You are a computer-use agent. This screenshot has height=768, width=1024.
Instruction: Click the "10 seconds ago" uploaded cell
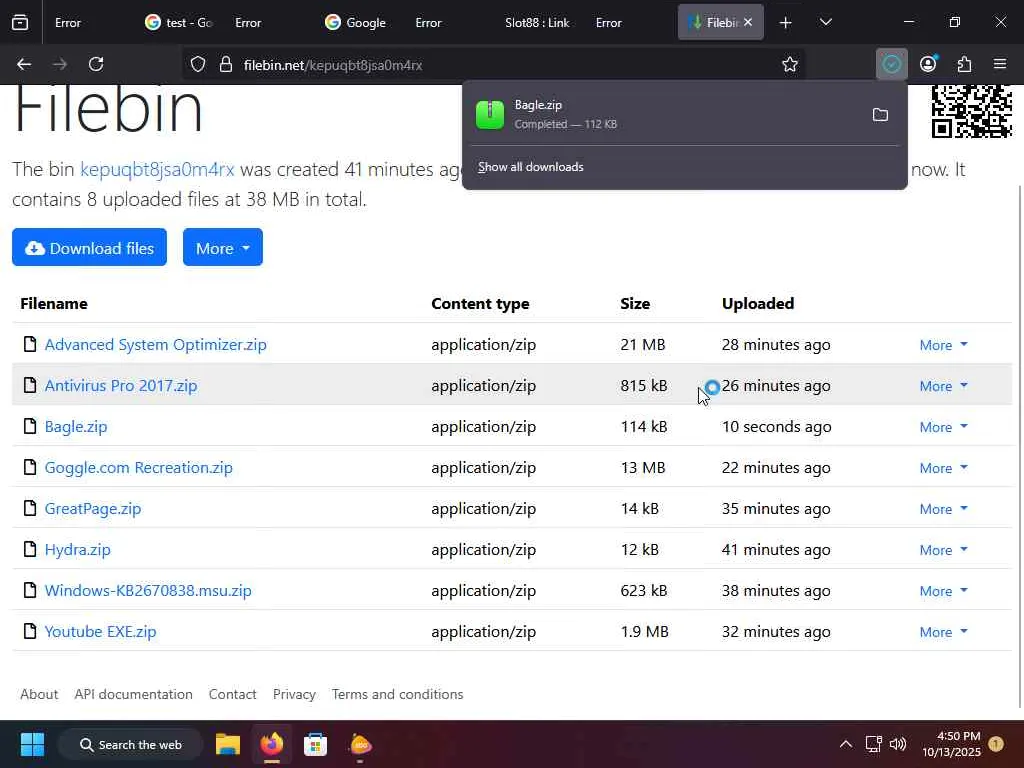click(776, 426)
